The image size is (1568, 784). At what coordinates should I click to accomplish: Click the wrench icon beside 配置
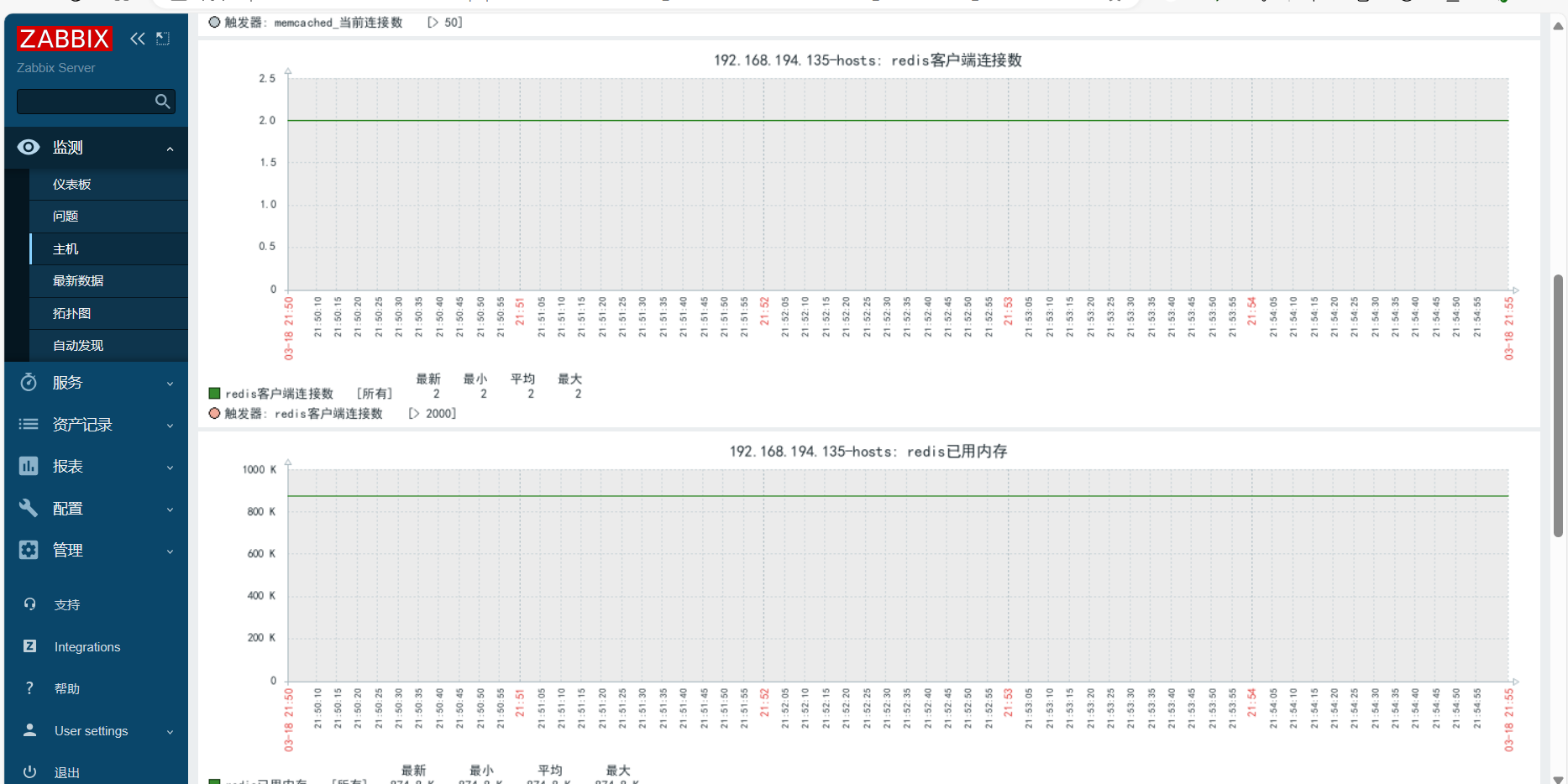(x=29, y=508)
